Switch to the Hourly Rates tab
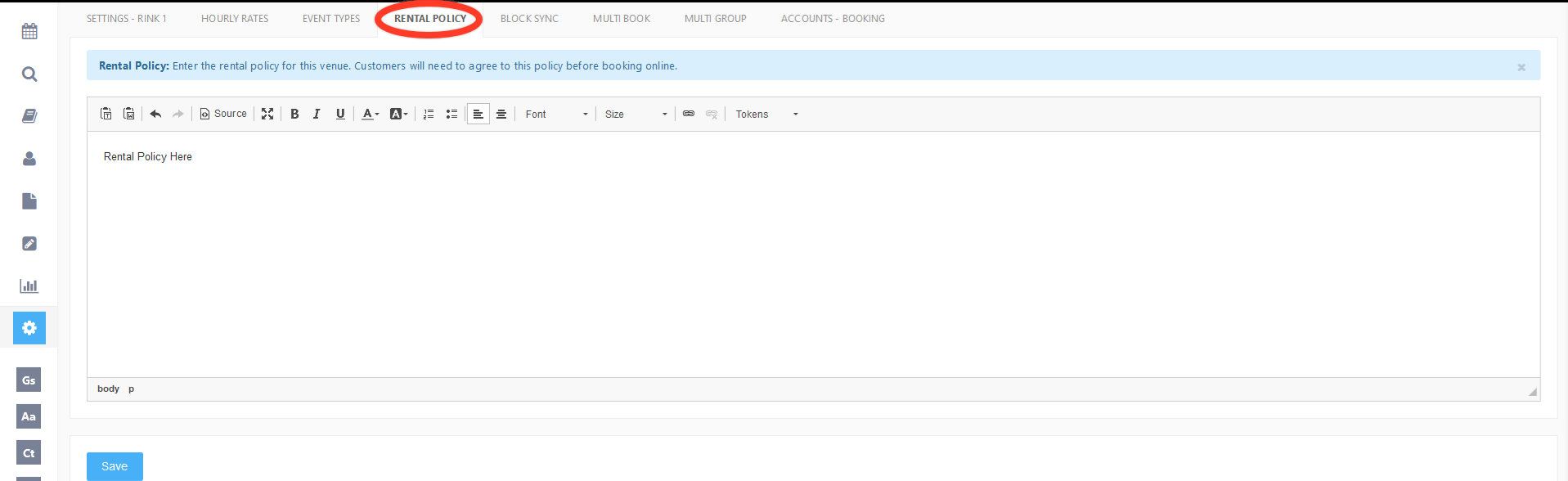Image resolution: width=1568 pixels, height=481 pixels. tap(235, 18)
